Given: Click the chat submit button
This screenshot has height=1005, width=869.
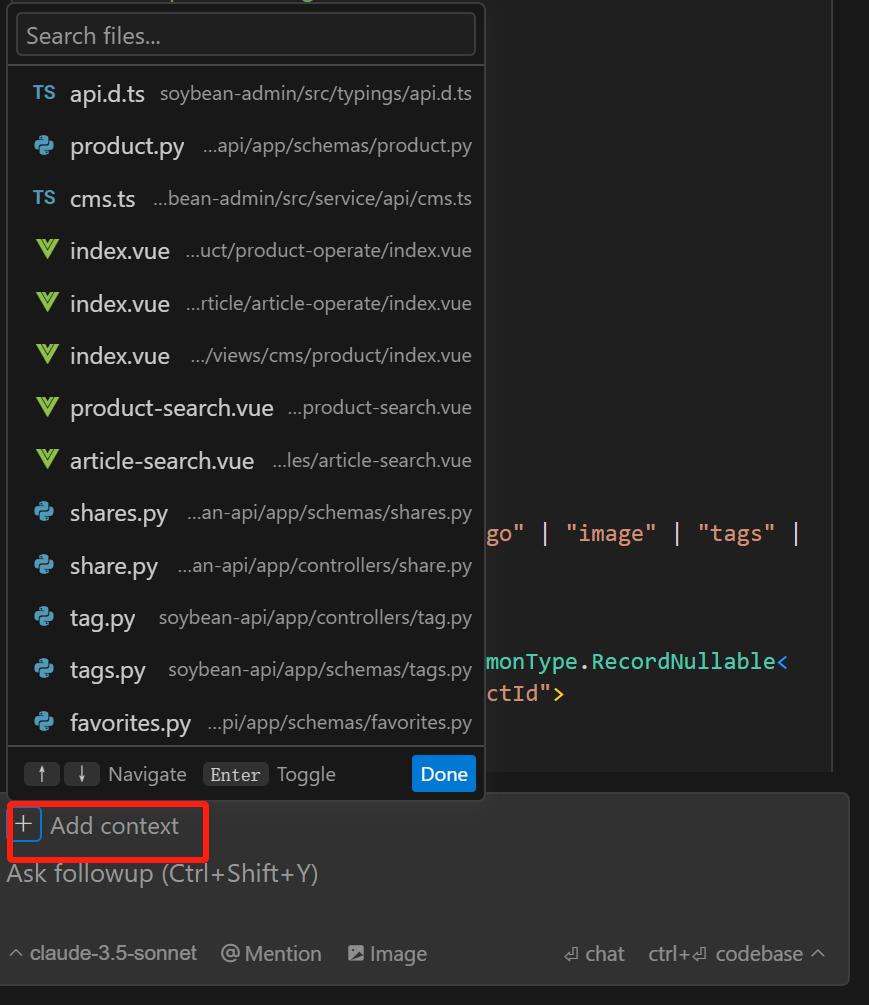Looking at the screenshot, I should pyautogui.click(x=594, y=954).
